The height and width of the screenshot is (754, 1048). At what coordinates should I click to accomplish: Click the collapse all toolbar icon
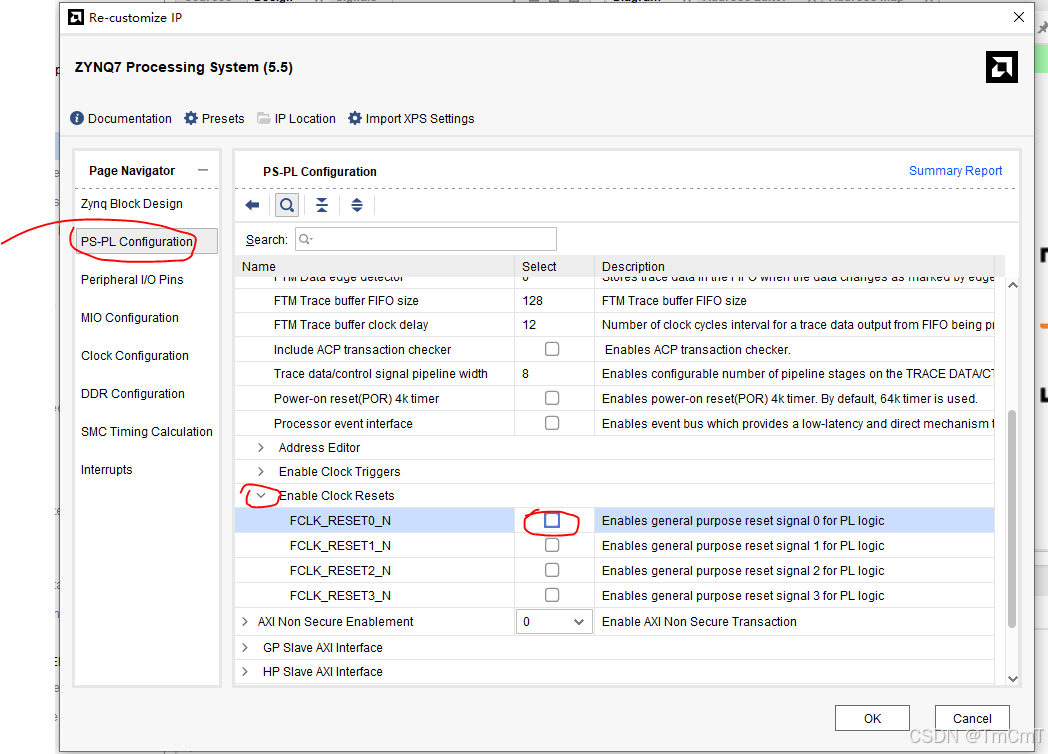click(322, 205)
